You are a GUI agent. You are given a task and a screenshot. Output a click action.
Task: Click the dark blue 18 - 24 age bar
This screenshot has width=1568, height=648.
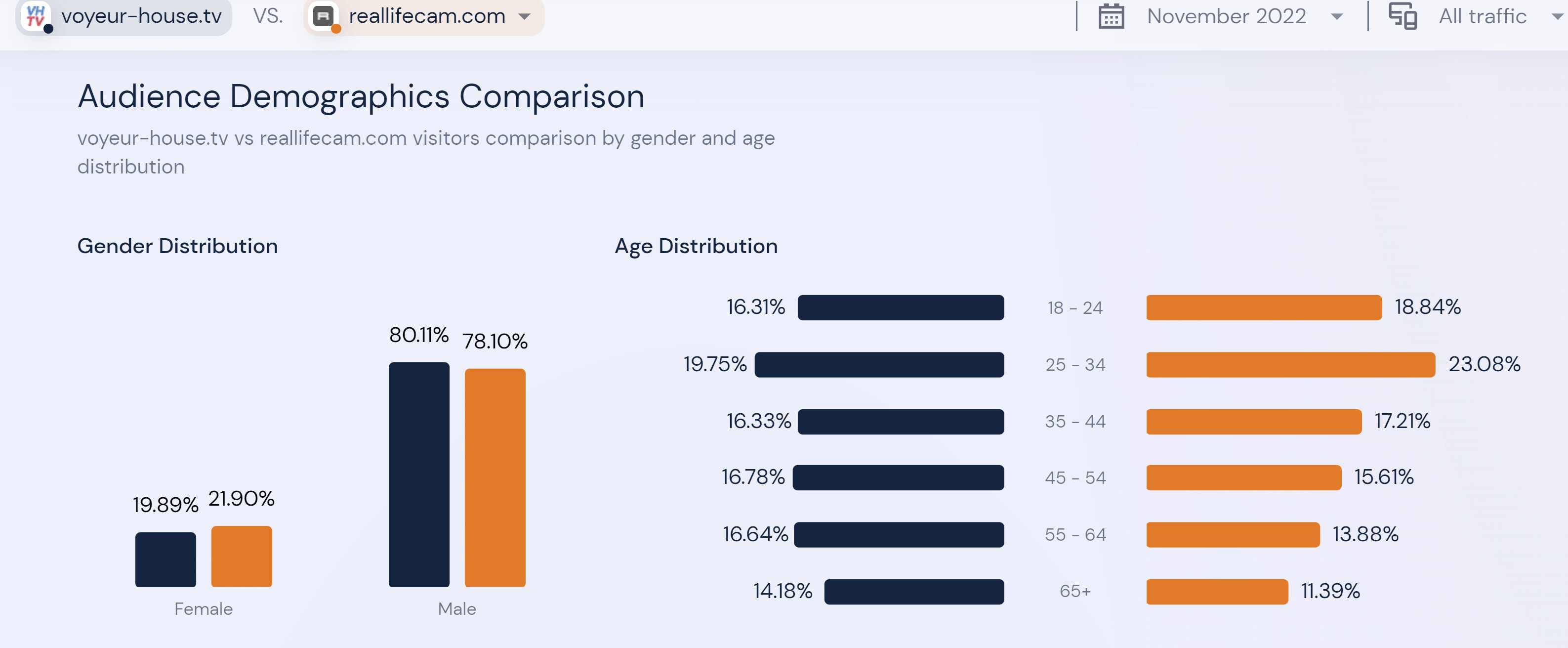(x=900, y=307)
